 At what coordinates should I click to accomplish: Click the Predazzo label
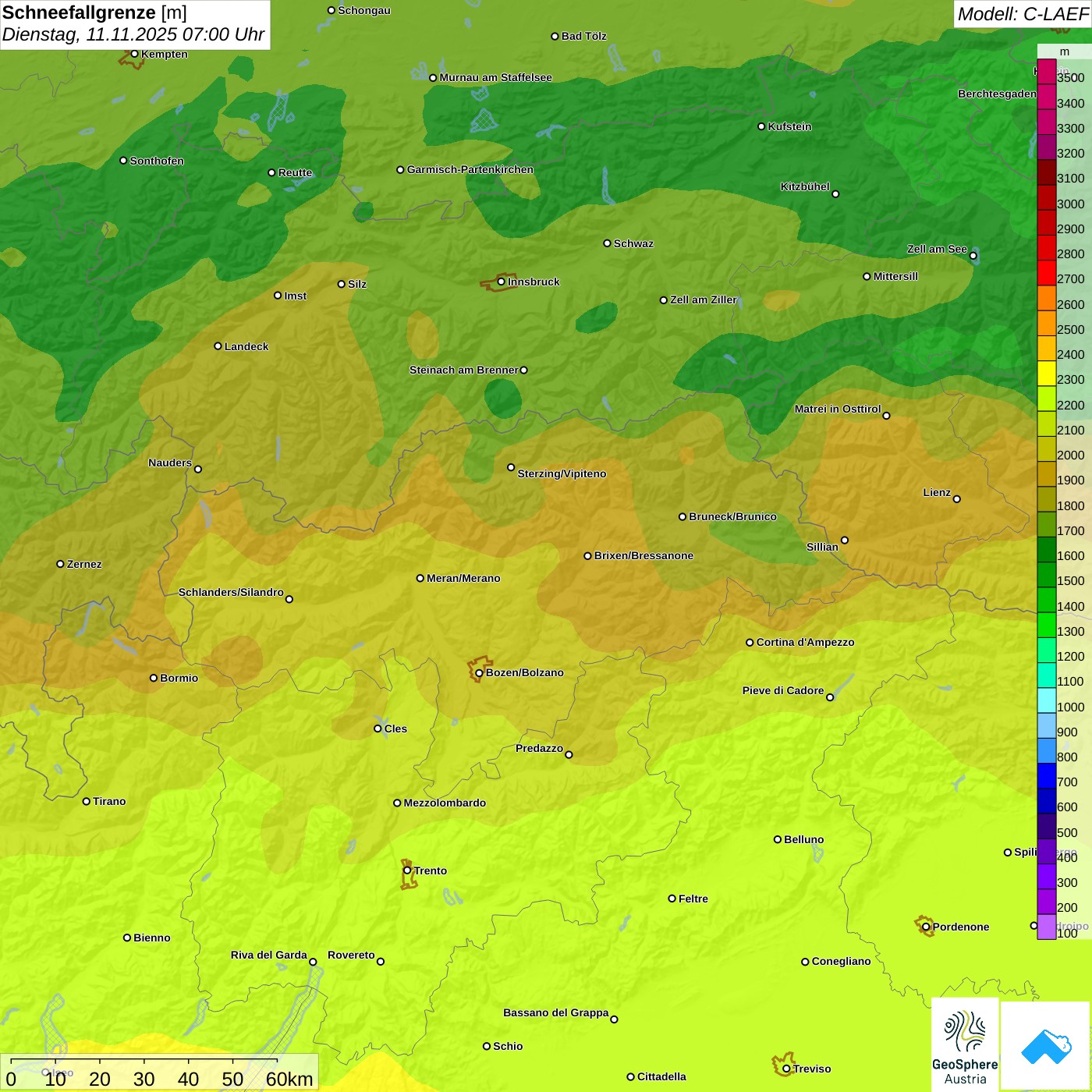click(539, 748)
